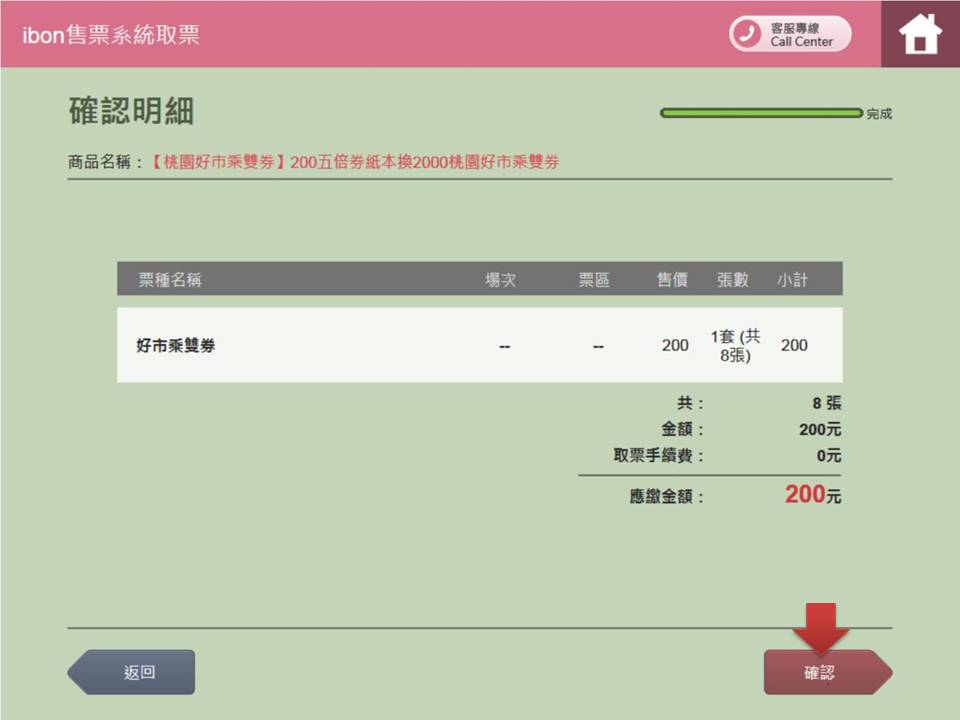
Task: Click the 售價 column header
Action: coord(672,280)
